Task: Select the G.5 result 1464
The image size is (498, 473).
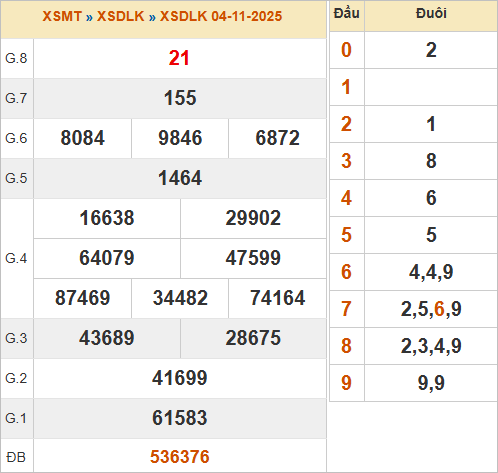Action: click(x=180, y=178)
